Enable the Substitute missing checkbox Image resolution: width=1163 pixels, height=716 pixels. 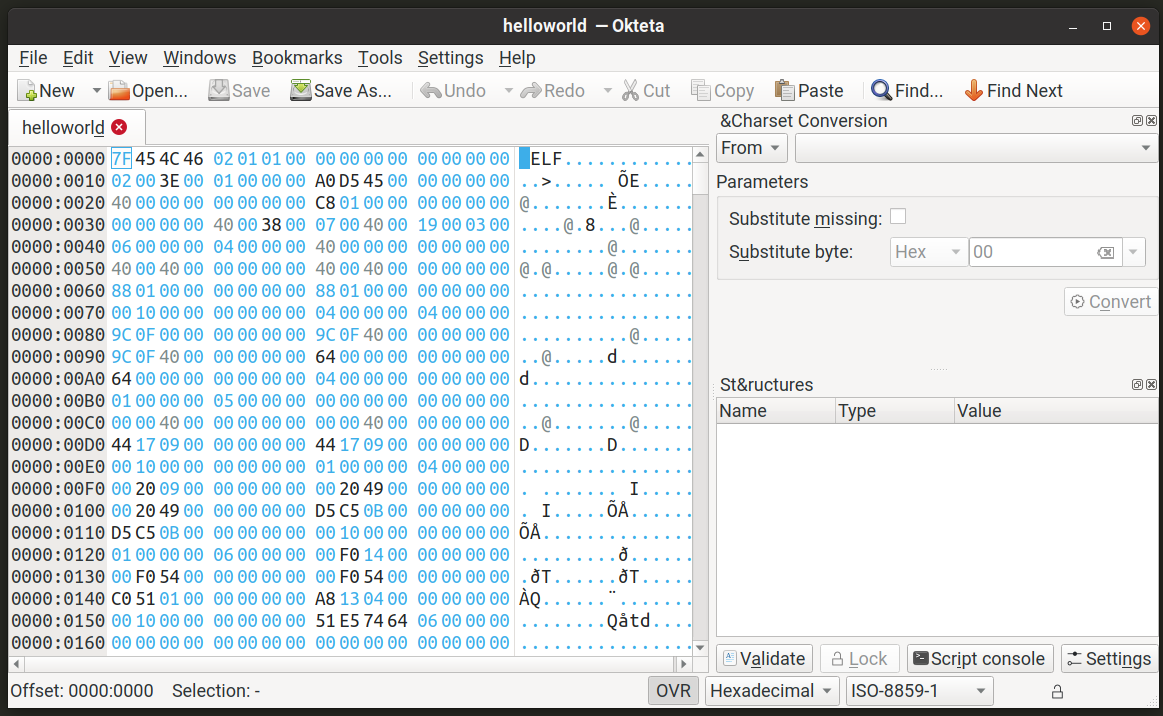(x=898, y=217)
